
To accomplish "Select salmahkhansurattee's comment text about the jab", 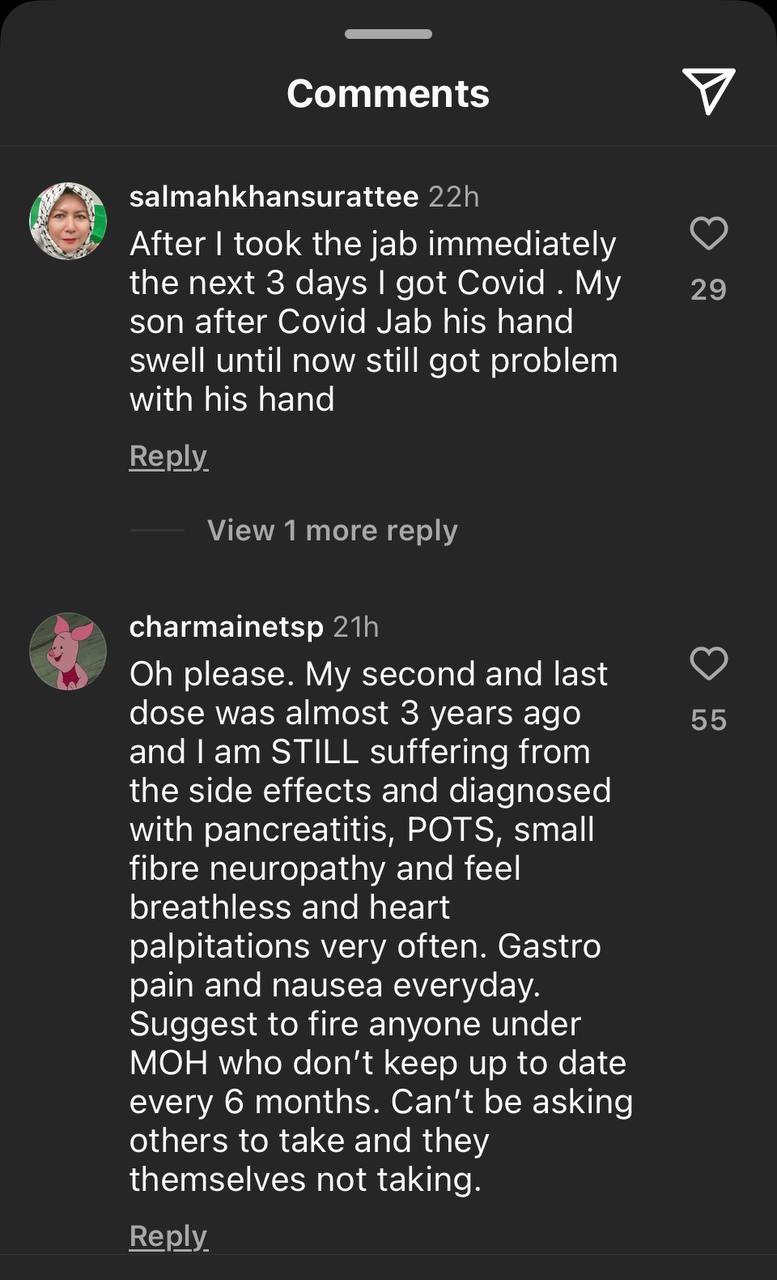I will point(375,321).
